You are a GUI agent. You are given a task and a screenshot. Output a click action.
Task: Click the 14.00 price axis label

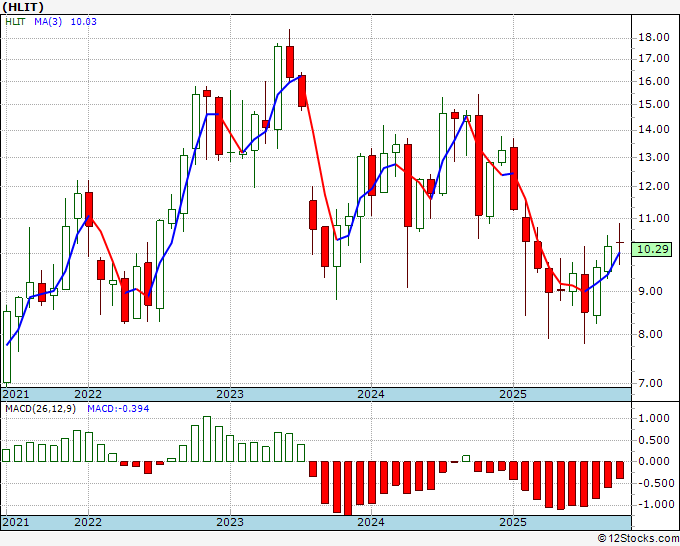[654, 129]
